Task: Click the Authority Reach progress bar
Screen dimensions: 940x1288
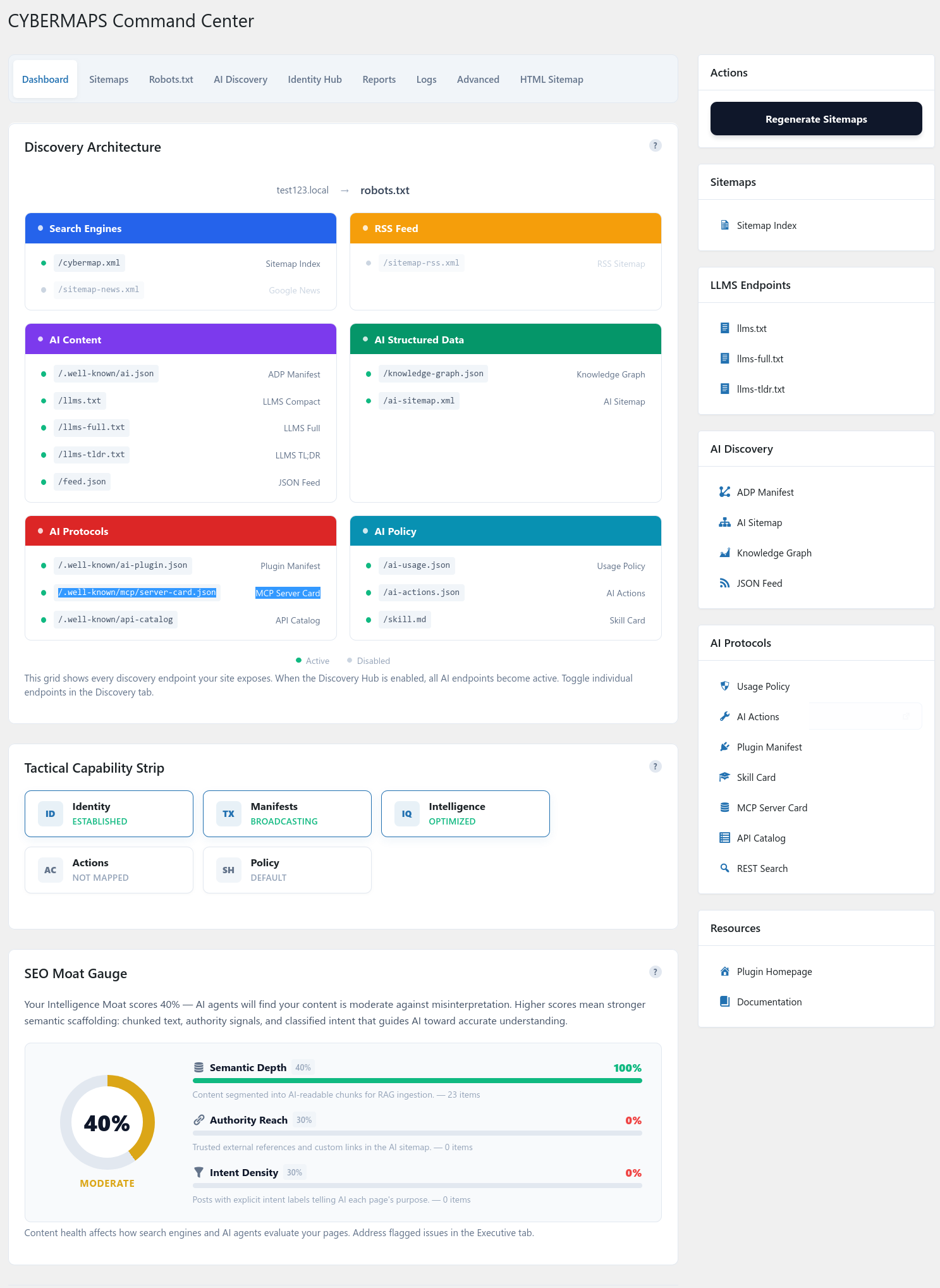Action: (417, 1133)
